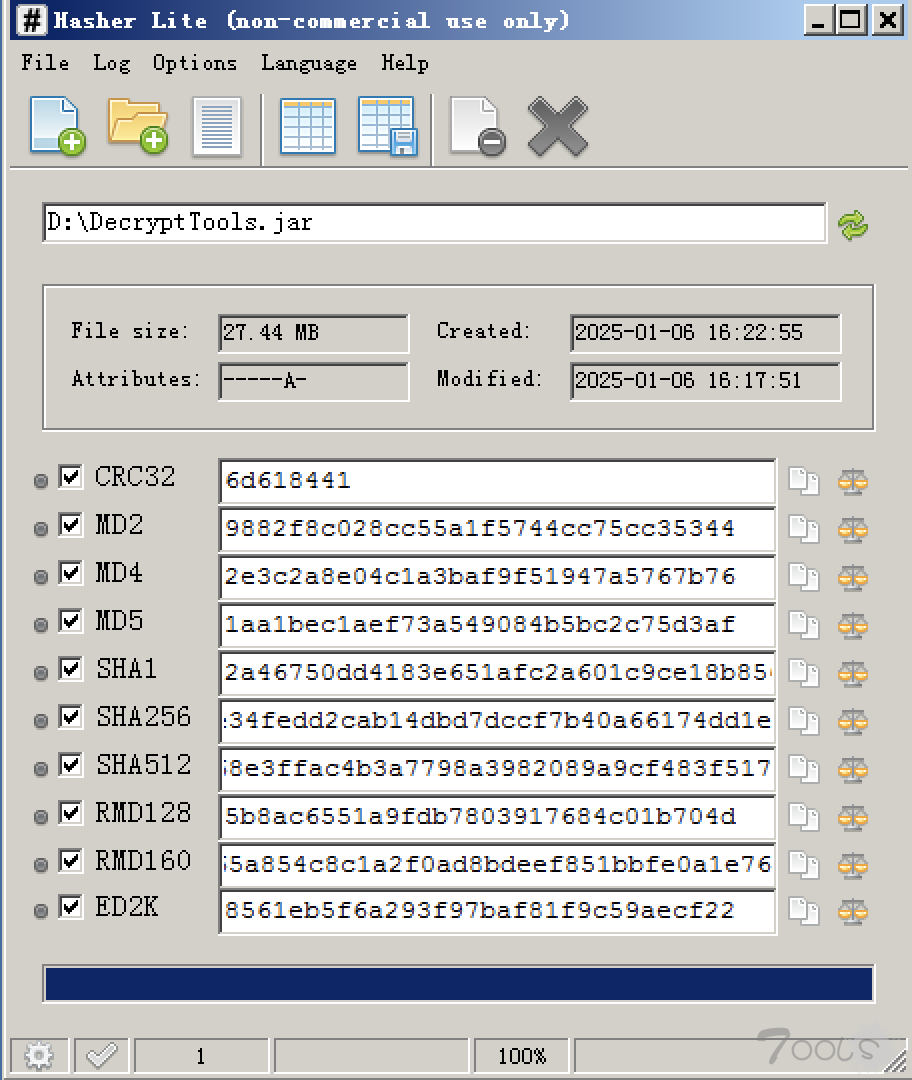Screen dimensions: 912x1080
Task: Uncheck the SHA1 checkbox
Action: pos(70,668)
